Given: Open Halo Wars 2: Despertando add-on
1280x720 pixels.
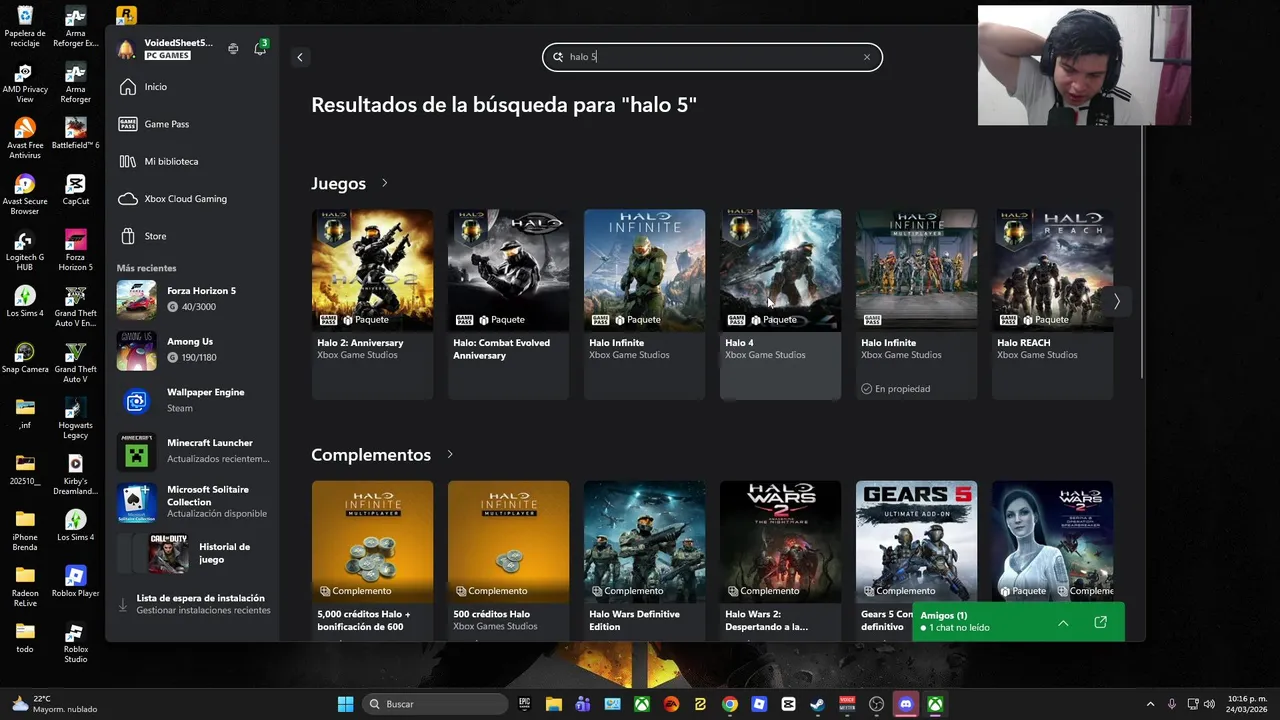Looking at the screenshot, I should (x=780, y=560).
